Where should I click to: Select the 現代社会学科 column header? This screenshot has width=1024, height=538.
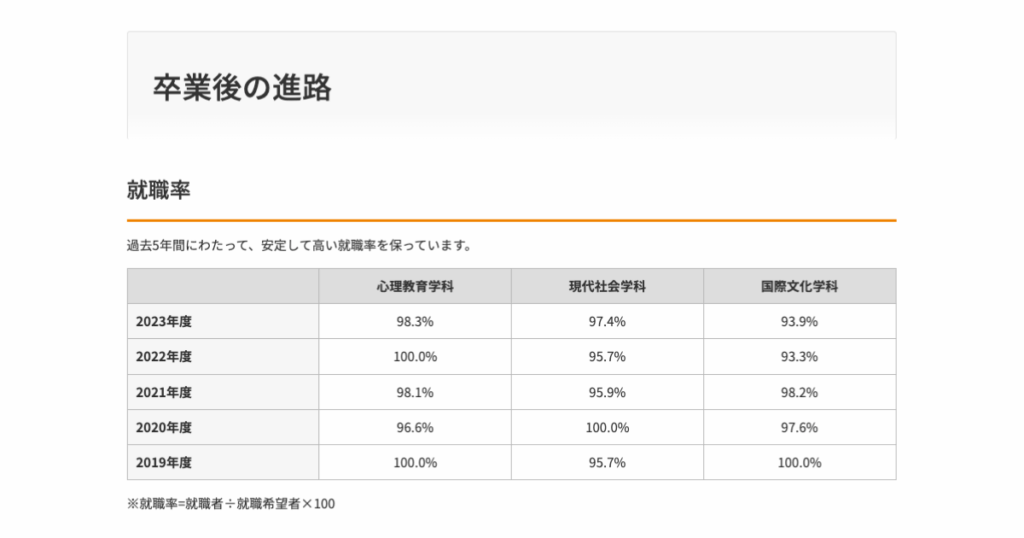click(607, 286)
